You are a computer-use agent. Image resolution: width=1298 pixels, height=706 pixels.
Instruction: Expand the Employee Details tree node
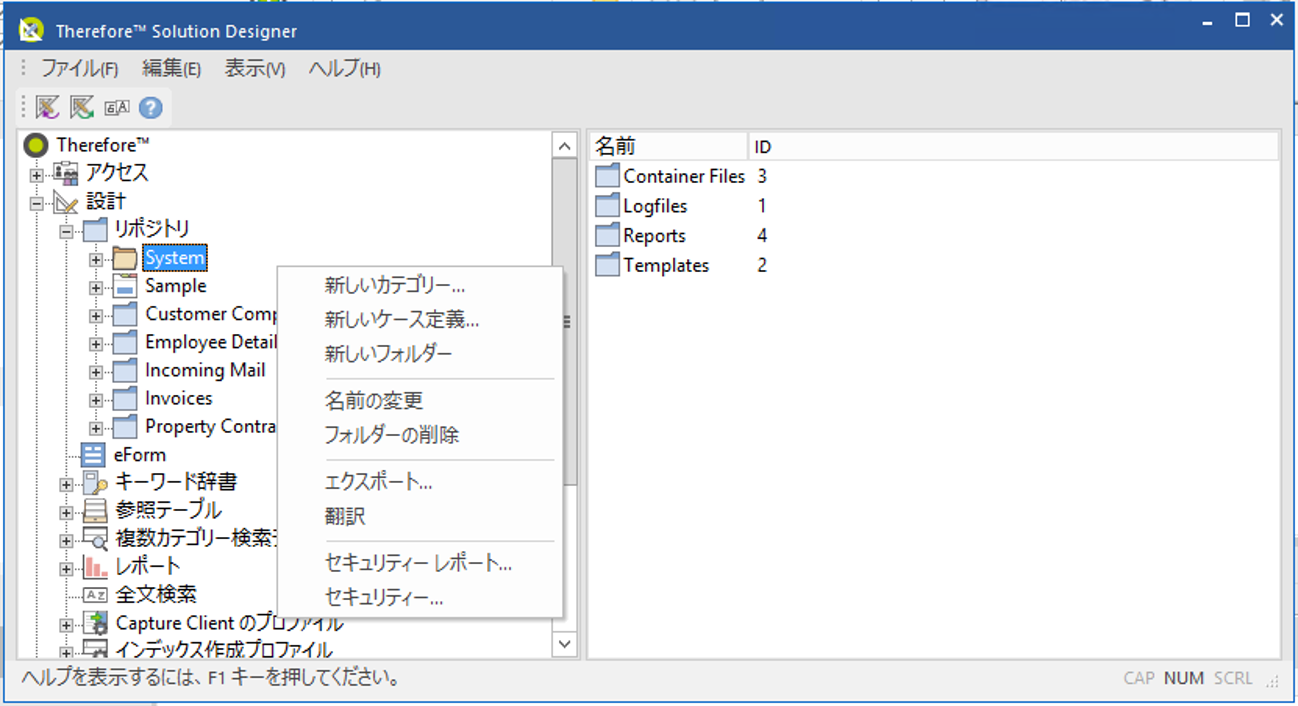point(96,344)
